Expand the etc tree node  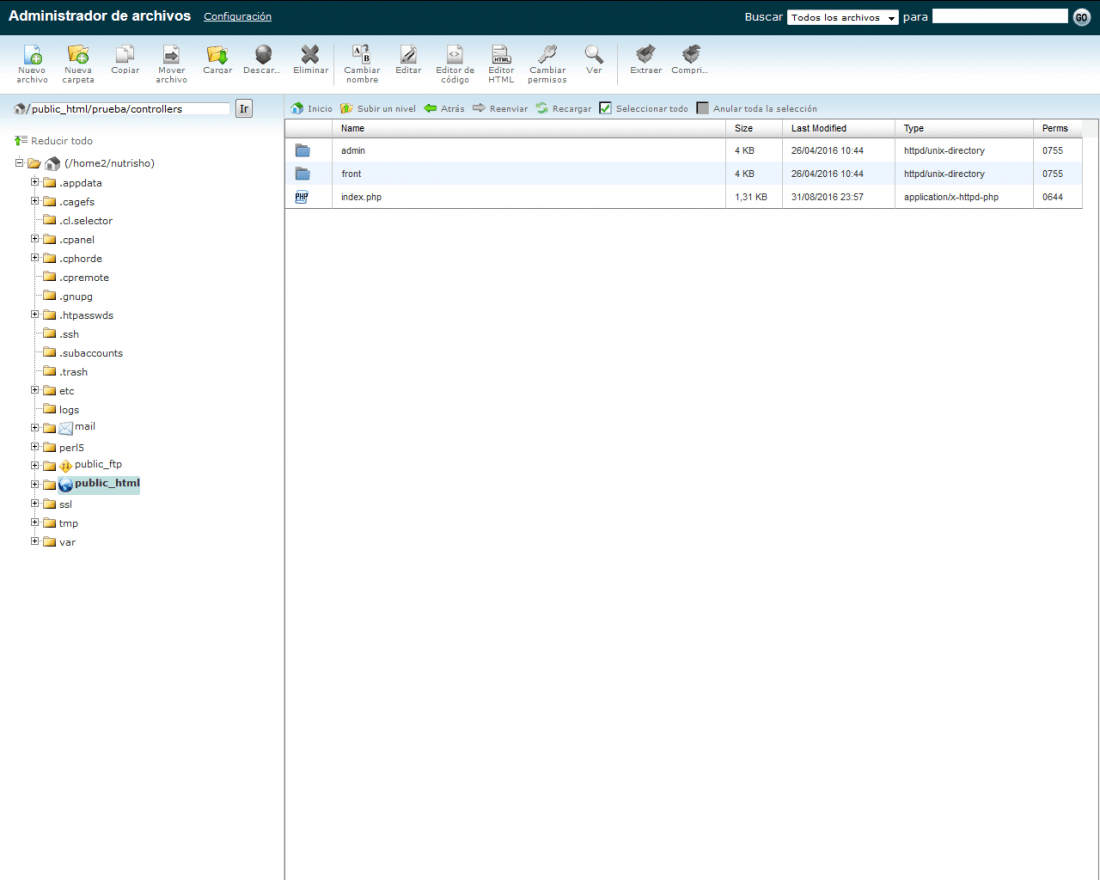34,390
